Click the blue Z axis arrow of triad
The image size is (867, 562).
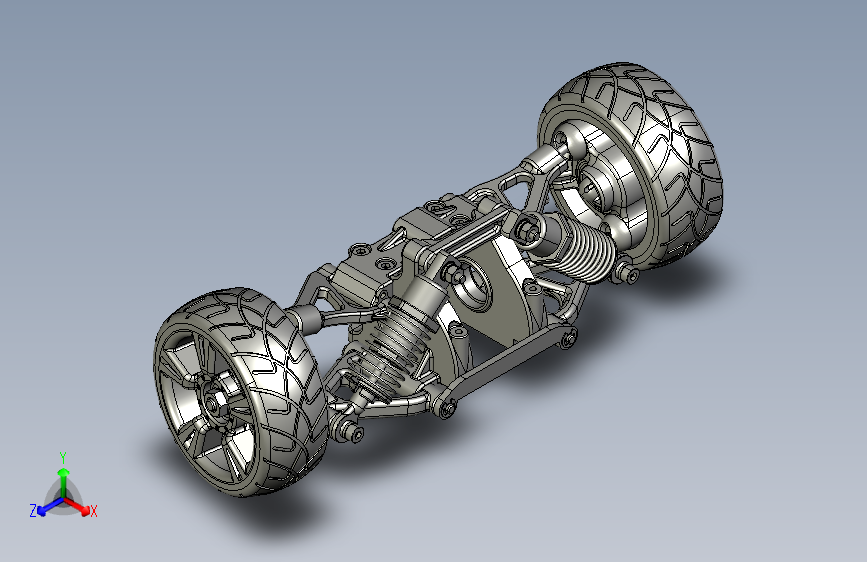click(50, 507)
